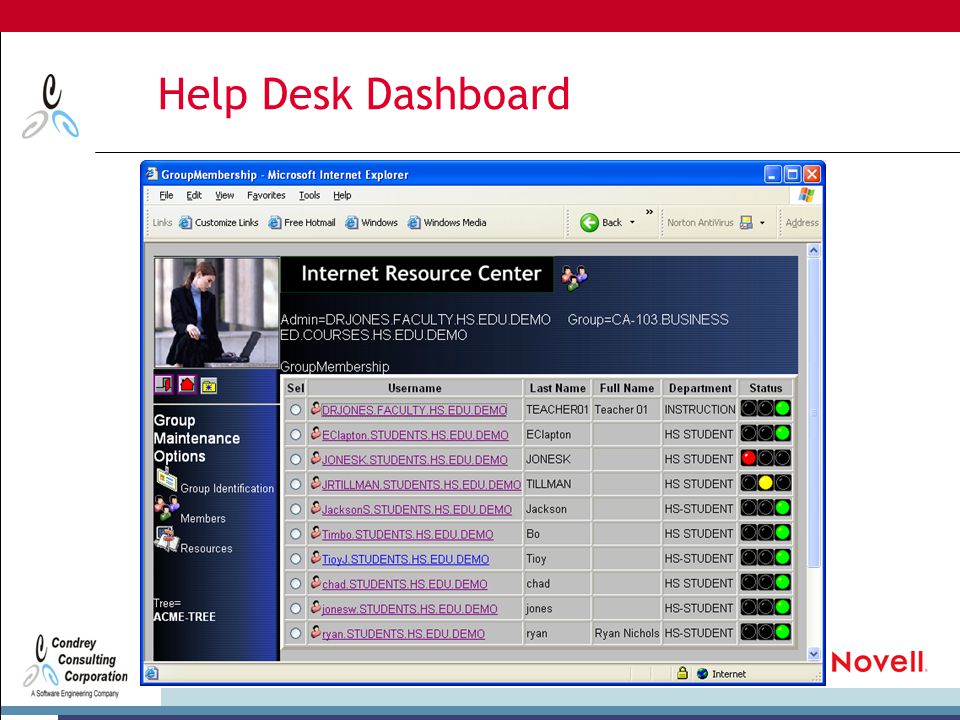This screenshot has width=960, height=720.
Task: Click the group people icon beside Internet Resource Center
Action: coord(574,277)
